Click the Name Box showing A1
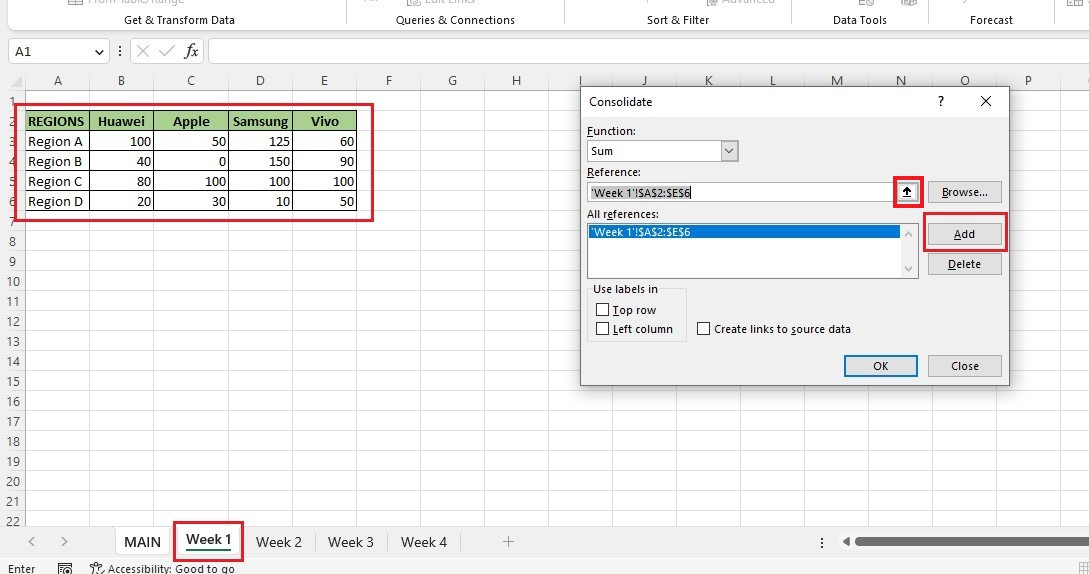1089x574 pixels. tap(50, 51)
